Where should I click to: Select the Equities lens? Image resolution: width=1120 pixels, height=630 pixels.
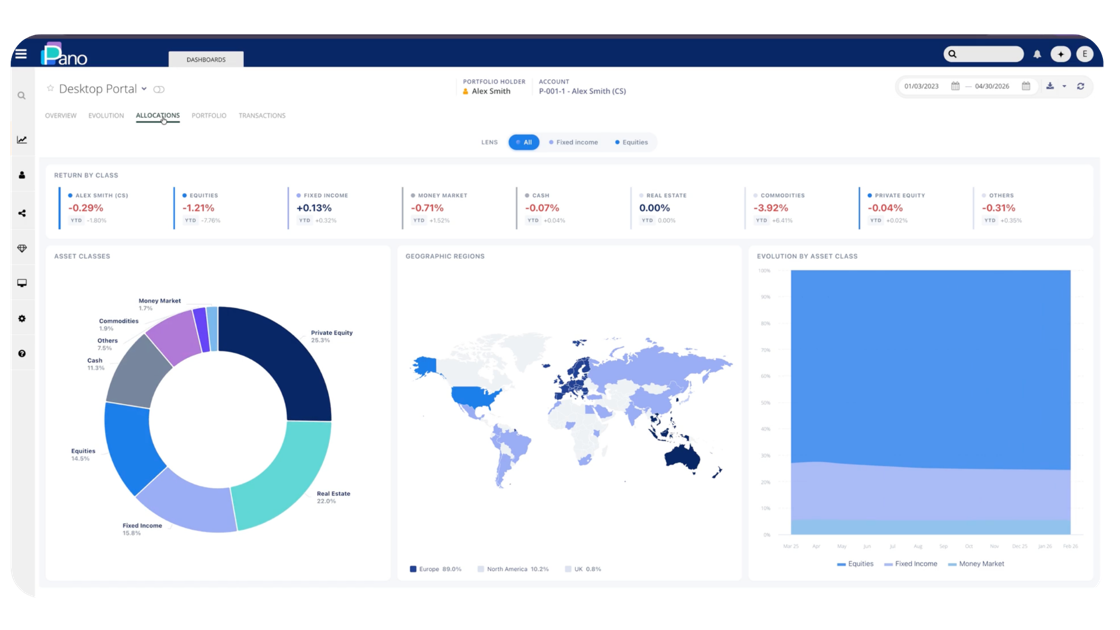pyautogui.click(x=631, y=142)
